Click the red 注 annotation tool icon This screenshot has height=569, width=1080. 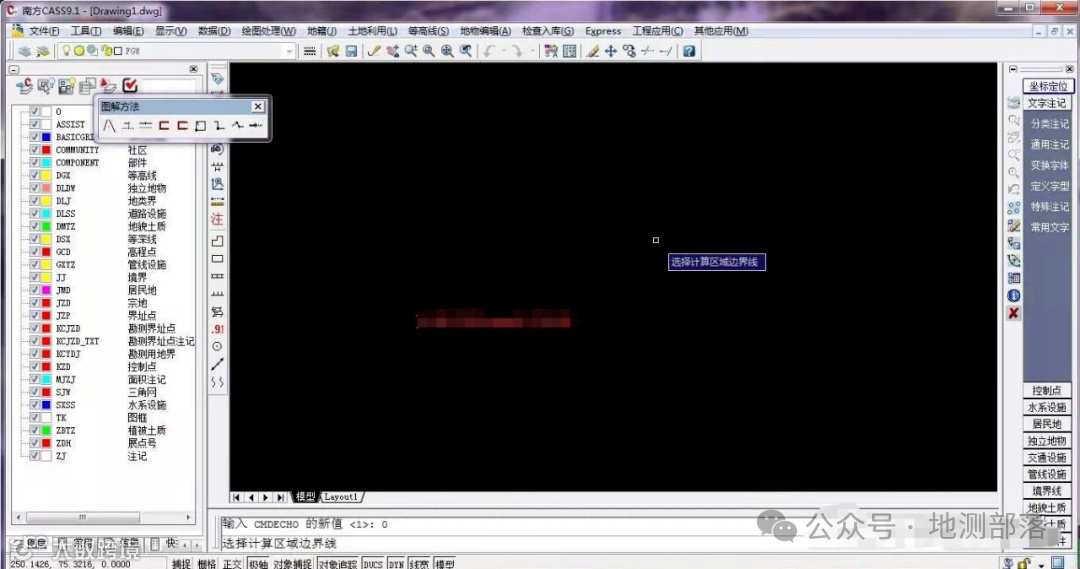(x=217, y=219)
